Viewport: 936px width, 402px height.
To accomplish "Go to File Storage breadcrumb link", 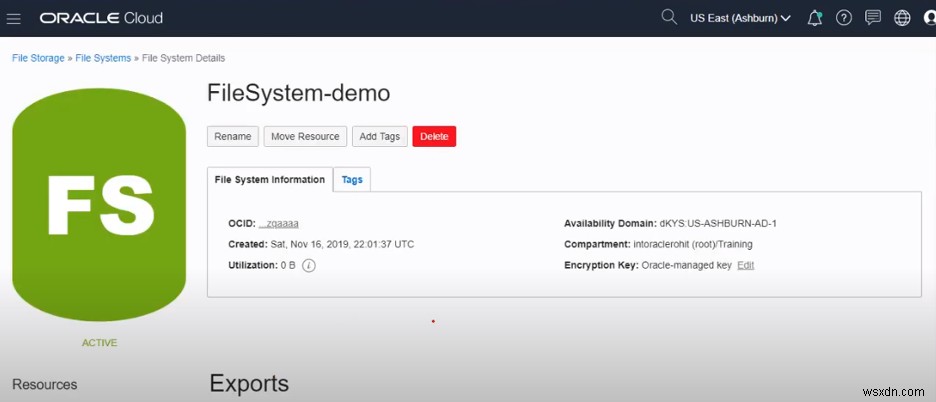I will [x=38, y=58].
